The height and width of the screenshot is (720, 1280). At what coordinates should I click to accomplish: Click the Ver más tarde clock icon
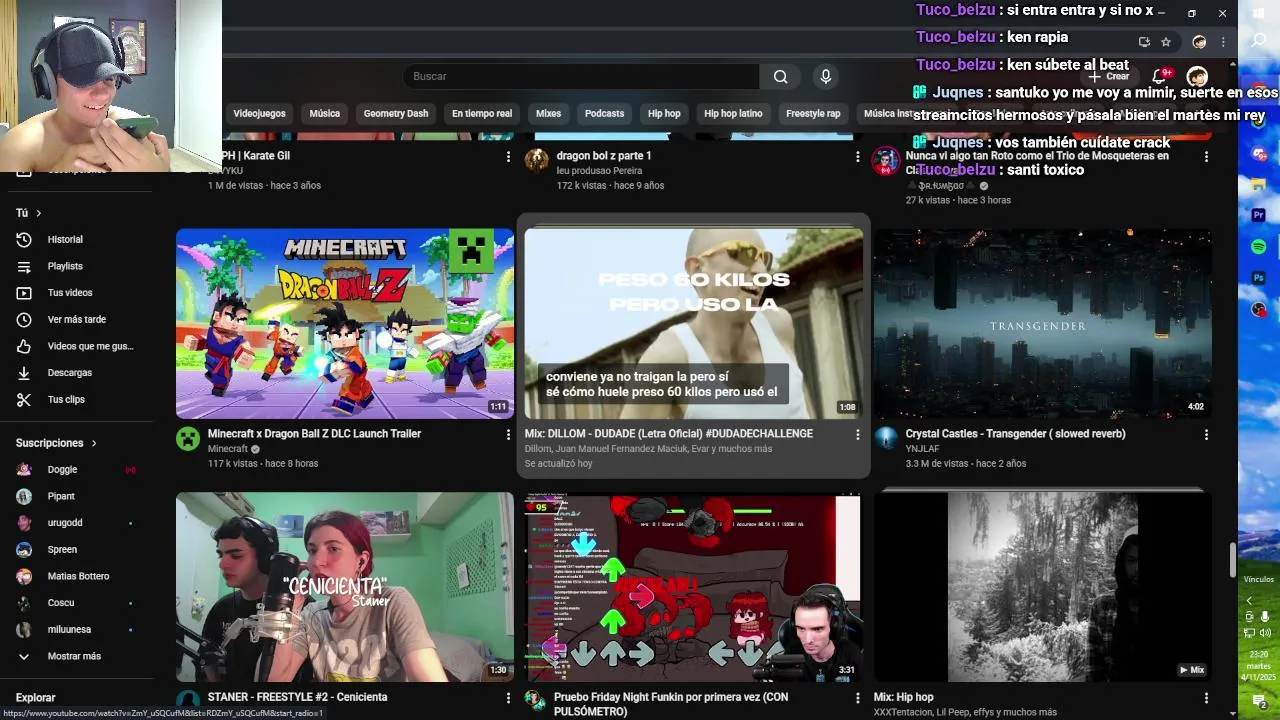(x=24, y=319)
